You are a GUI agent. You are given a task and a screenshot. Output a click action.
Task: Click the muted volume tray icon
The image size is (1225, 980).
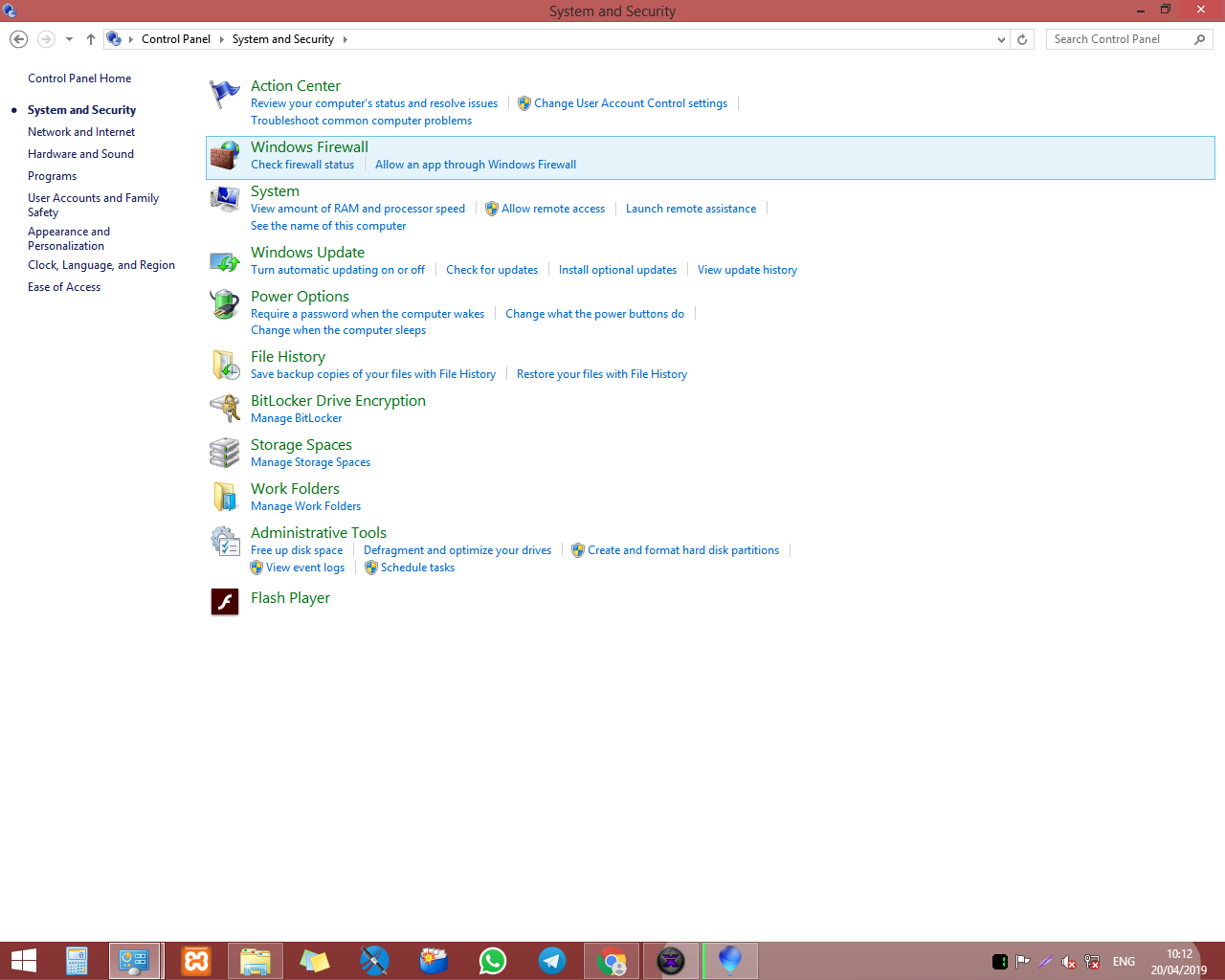tap(1069, 962)
